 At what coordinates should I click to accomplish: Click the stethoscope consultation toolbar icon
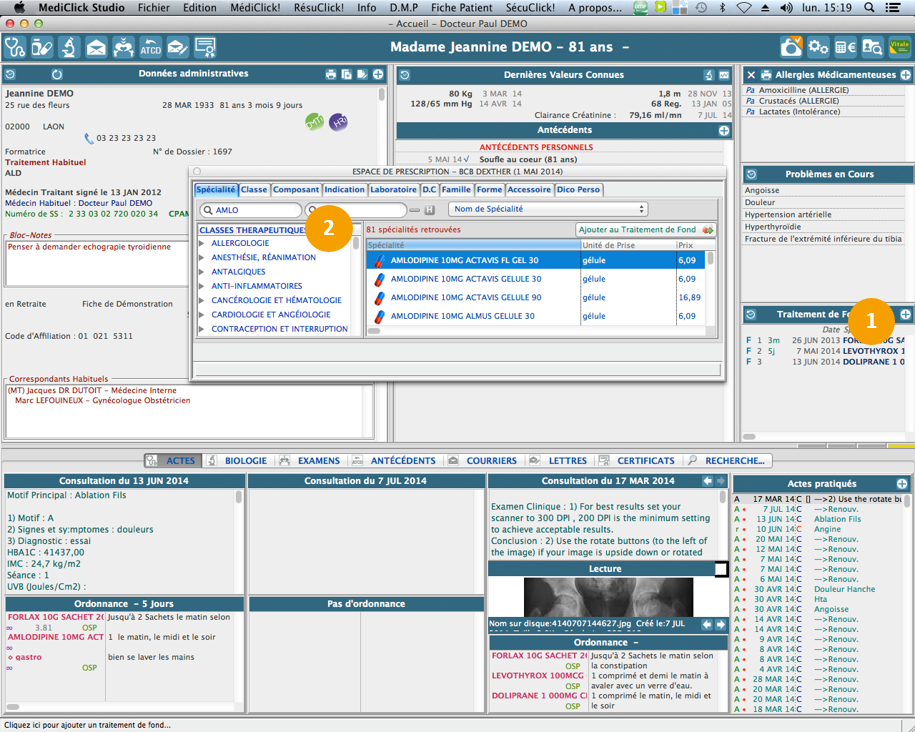tap(15, 47)
